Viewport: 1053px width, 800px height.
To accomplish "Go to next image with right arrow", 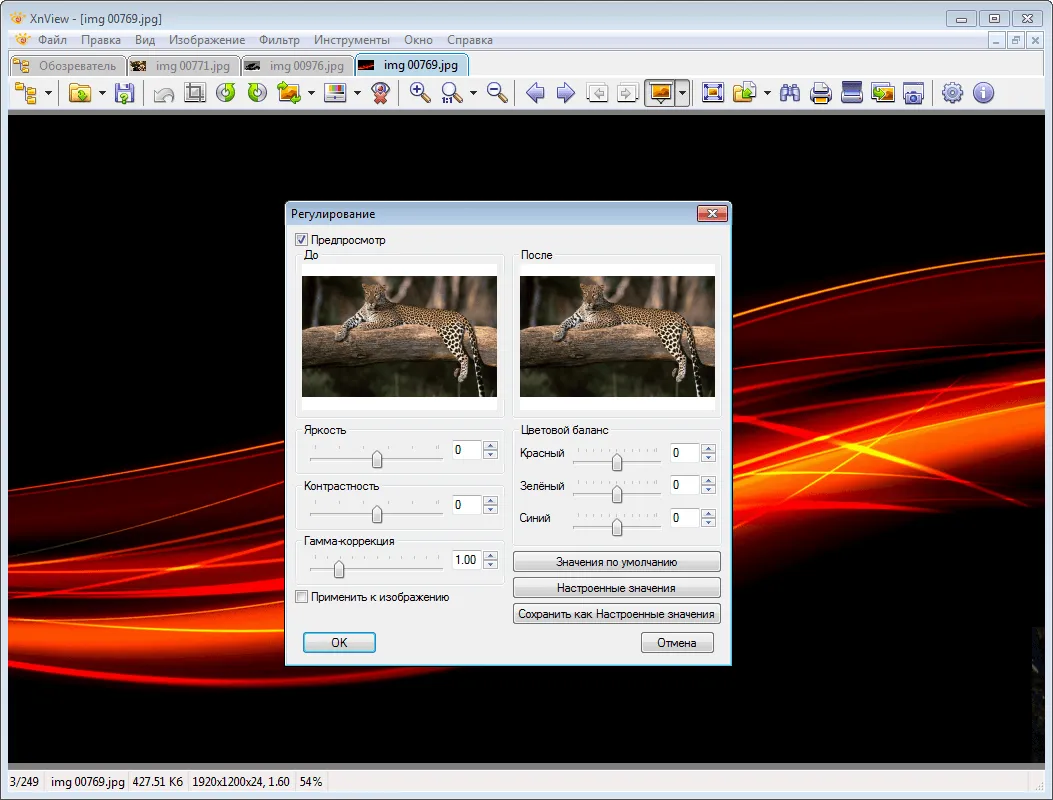I will [x=566, y=93].
